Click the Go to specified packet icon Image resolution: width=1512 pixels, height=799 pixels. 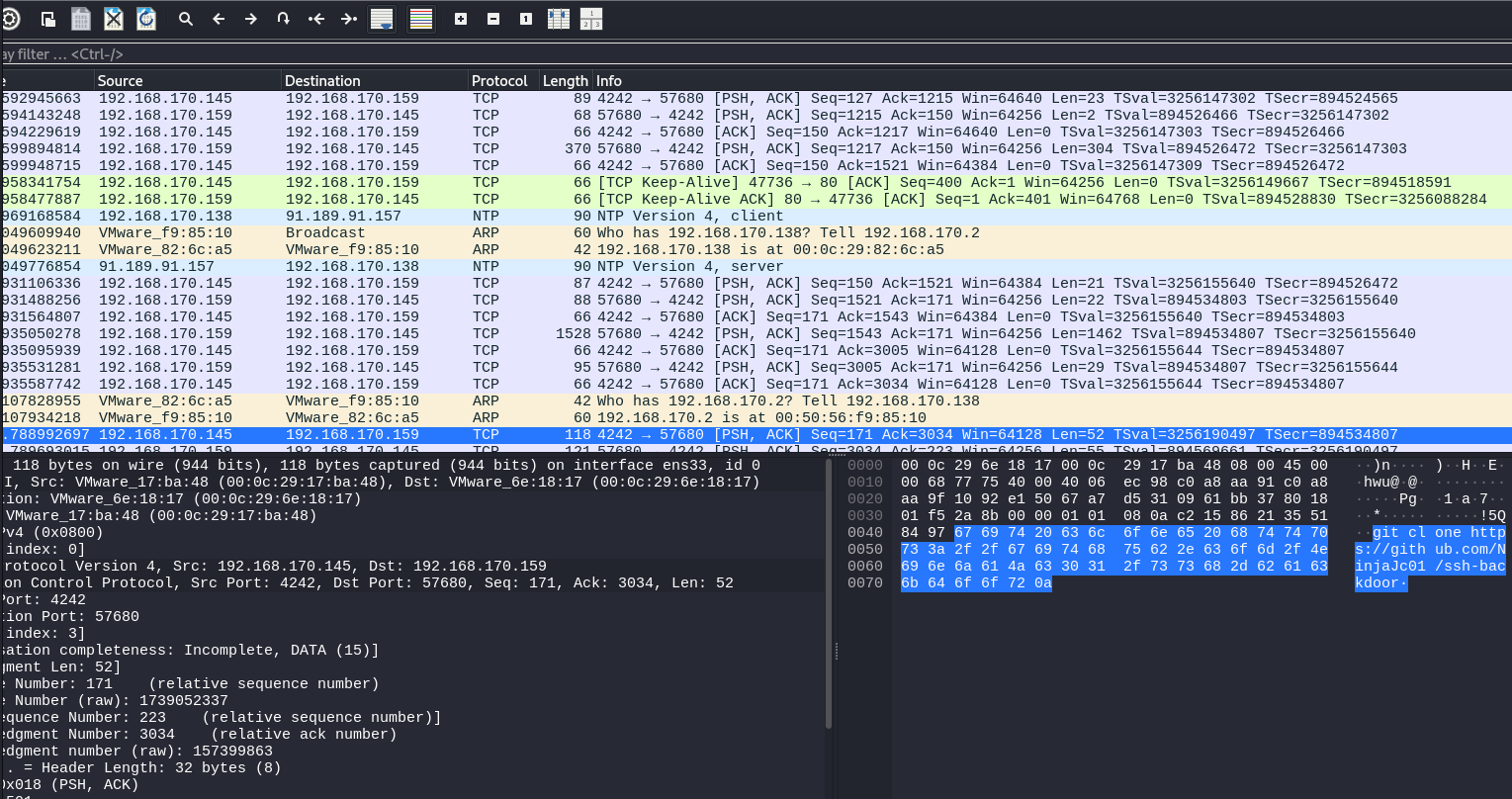tap(284, 19)
